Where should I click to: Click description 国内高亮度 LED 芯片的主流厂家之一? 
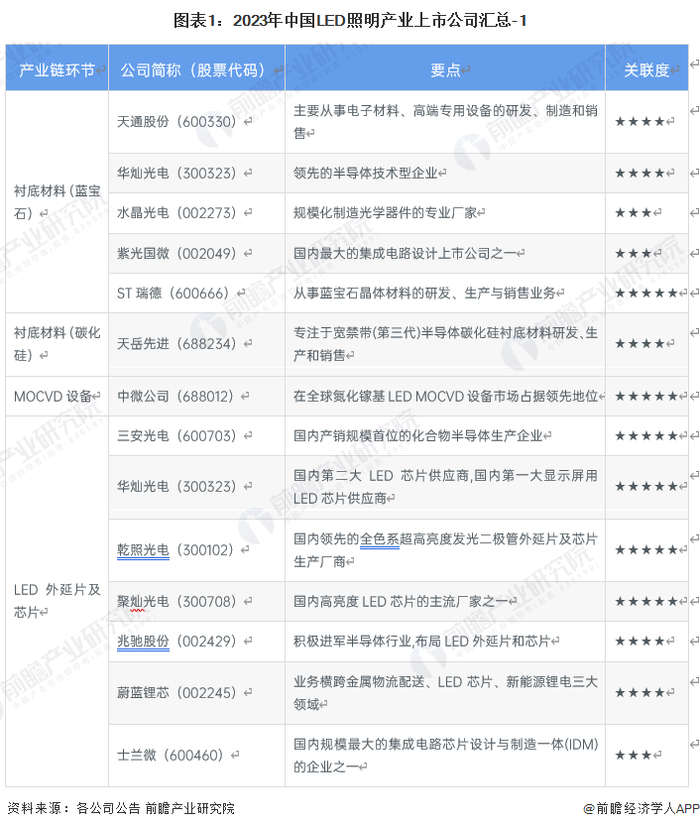pos(401,602)
